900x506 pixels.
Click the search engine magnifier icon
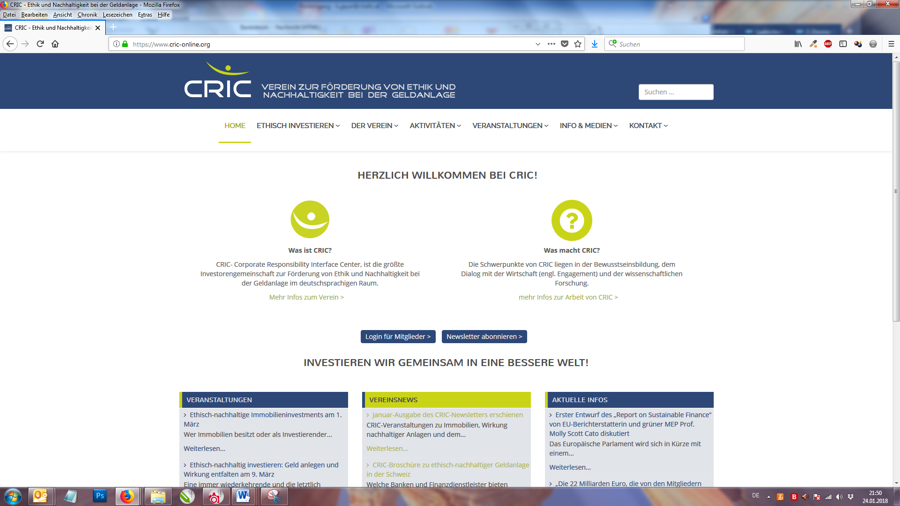612,44
